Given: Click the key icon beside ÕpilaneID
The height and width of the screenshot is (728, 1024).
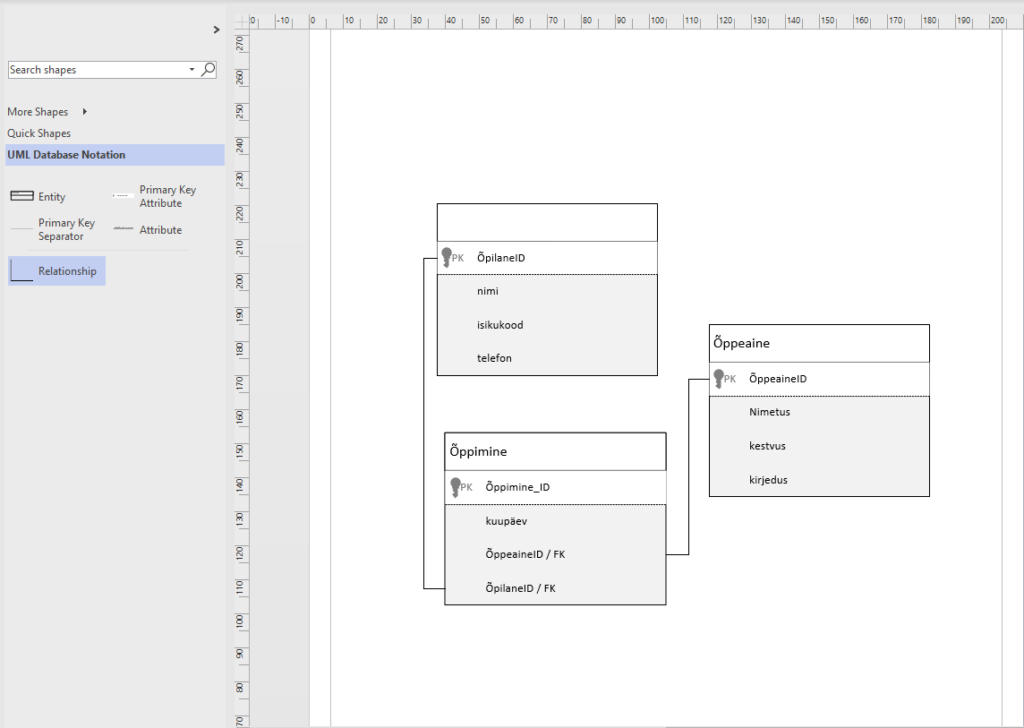Looking at the screenshot, I should 447,258.
